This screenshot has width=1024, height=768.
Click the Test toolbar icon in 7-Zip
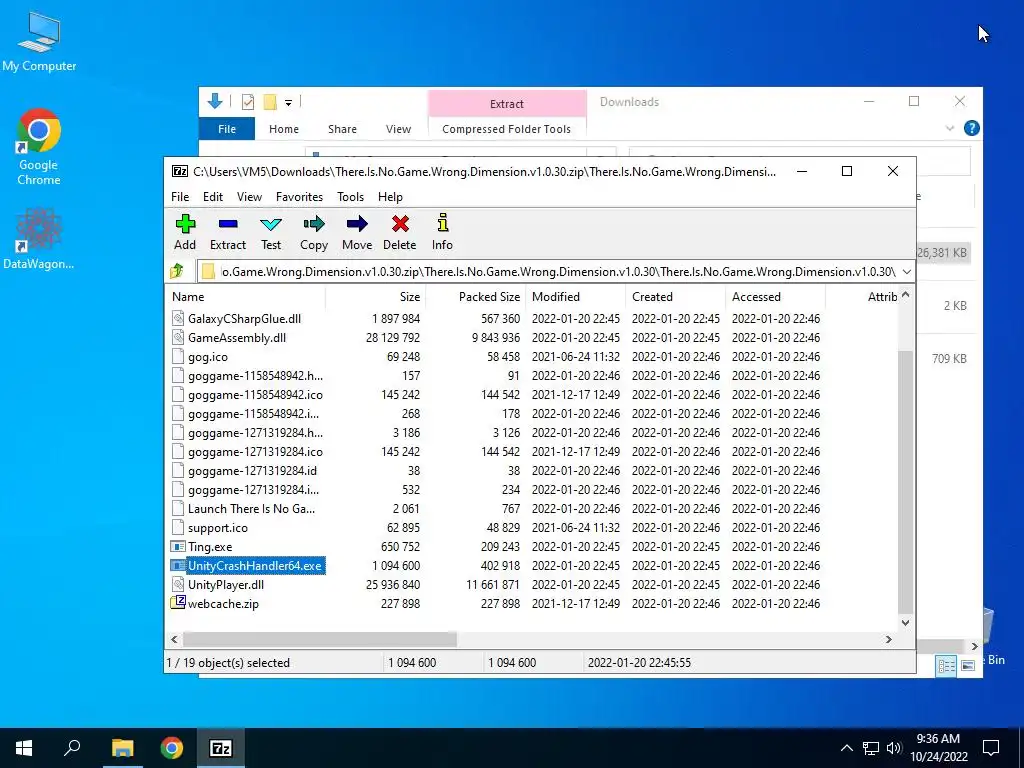pos(271,225)
